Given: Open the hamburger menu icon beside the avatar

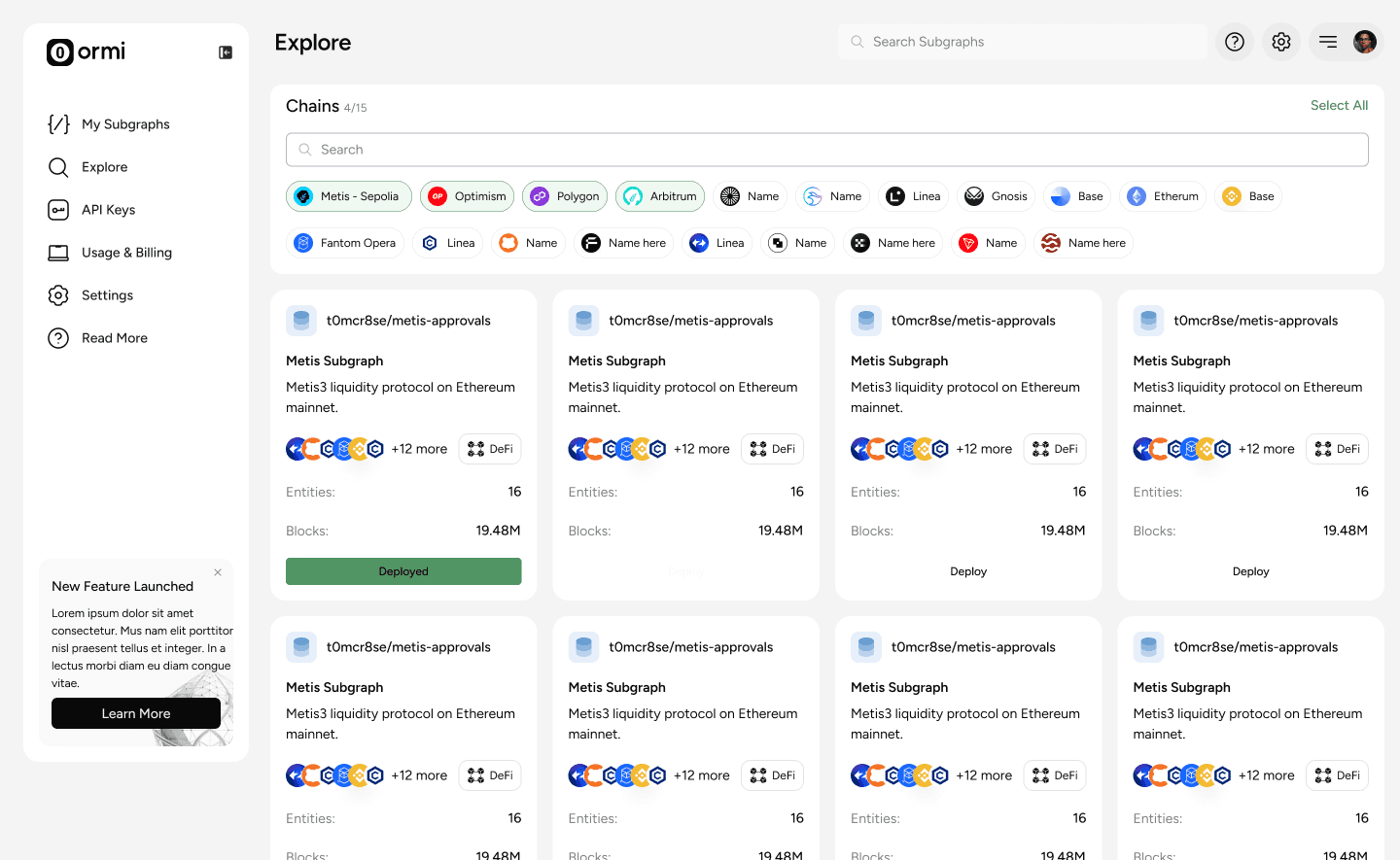Looking at the screenshot, I should pos(1328,42).
